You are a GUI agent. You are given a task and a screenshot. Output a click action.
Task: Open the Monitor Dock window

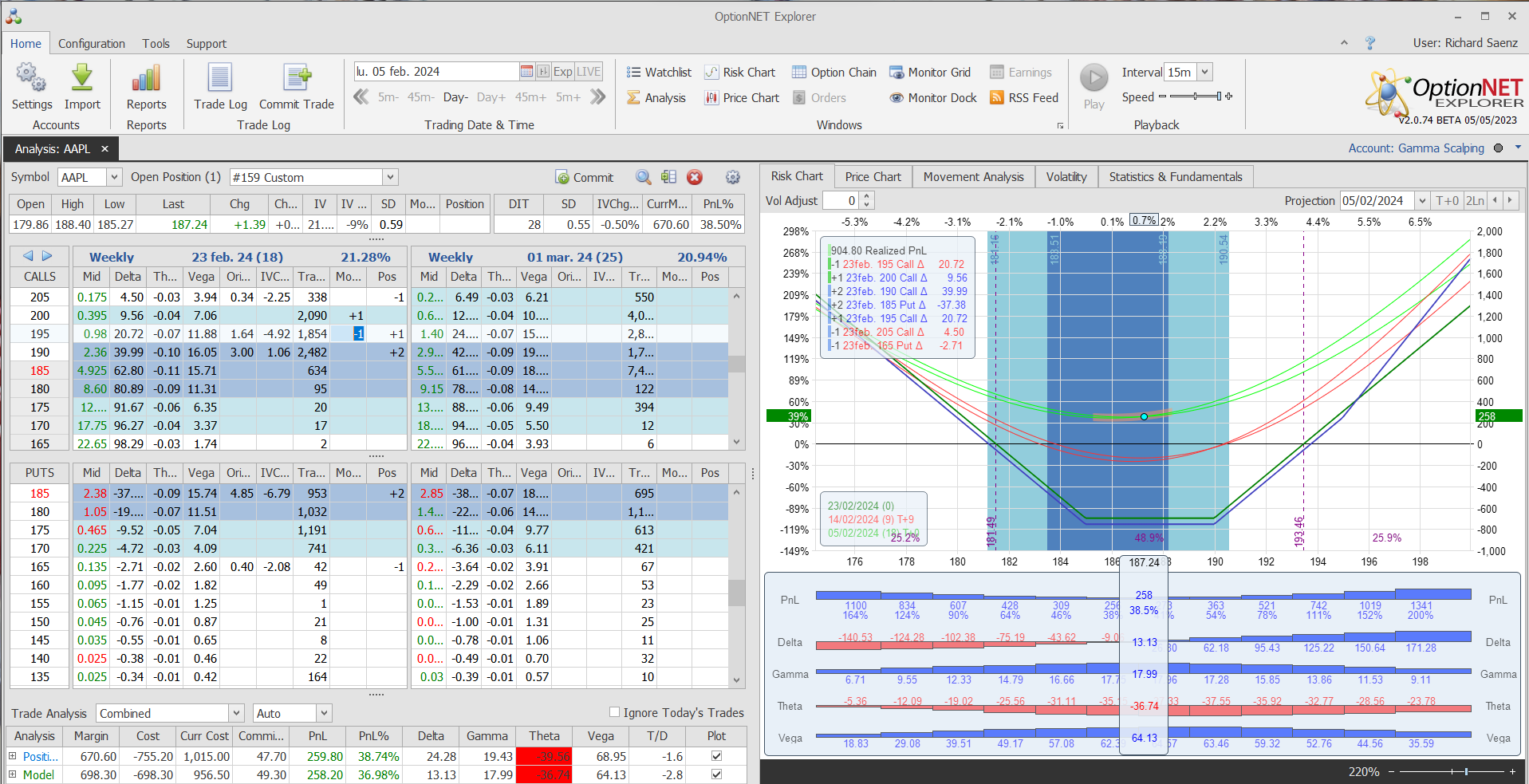933,97
